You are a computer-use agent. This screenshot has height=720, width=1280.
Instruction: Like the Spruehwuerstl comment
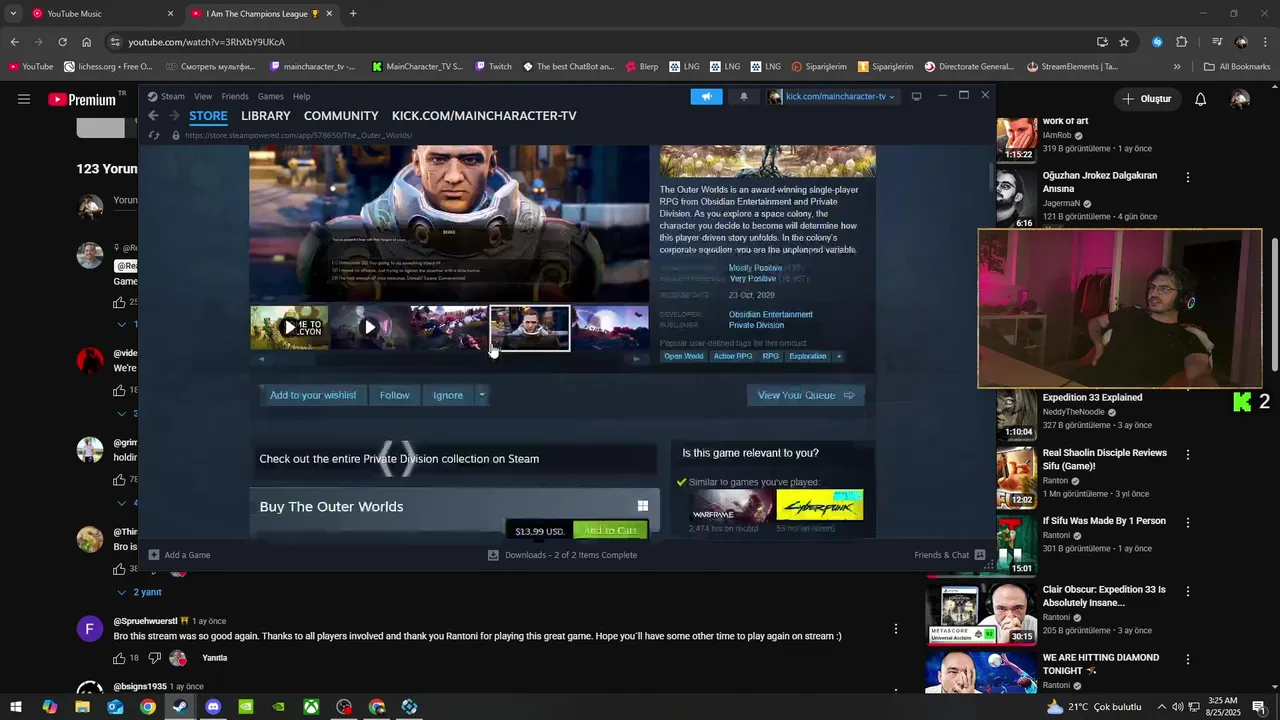point(119,658)
